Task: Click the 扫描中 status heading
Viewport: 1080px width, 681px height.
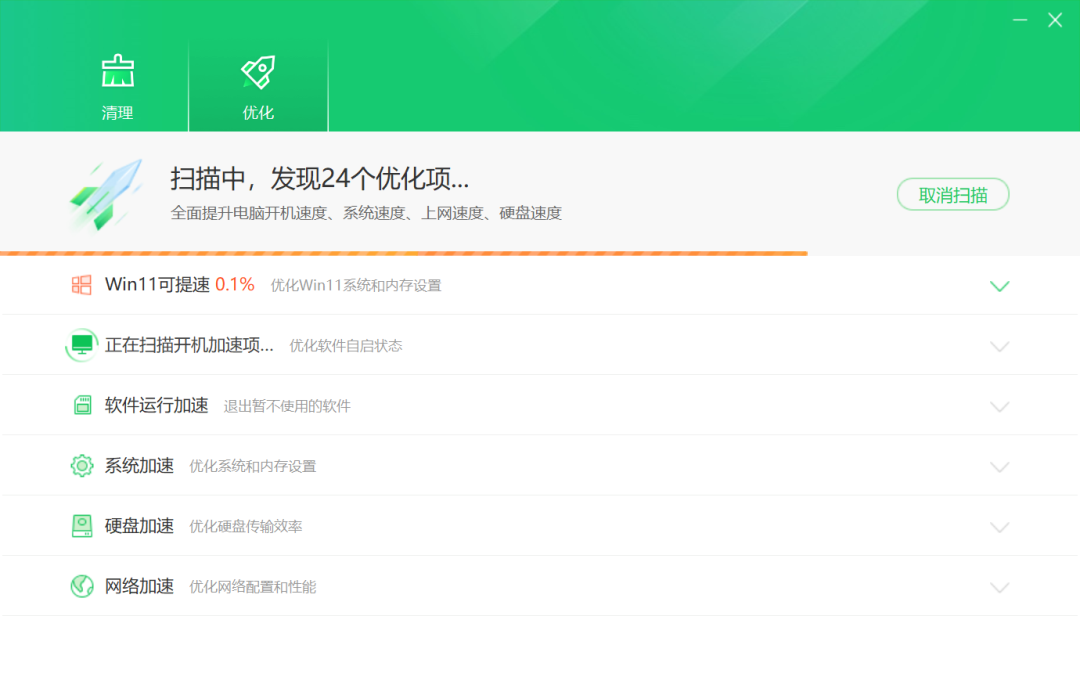Action: 320,178
